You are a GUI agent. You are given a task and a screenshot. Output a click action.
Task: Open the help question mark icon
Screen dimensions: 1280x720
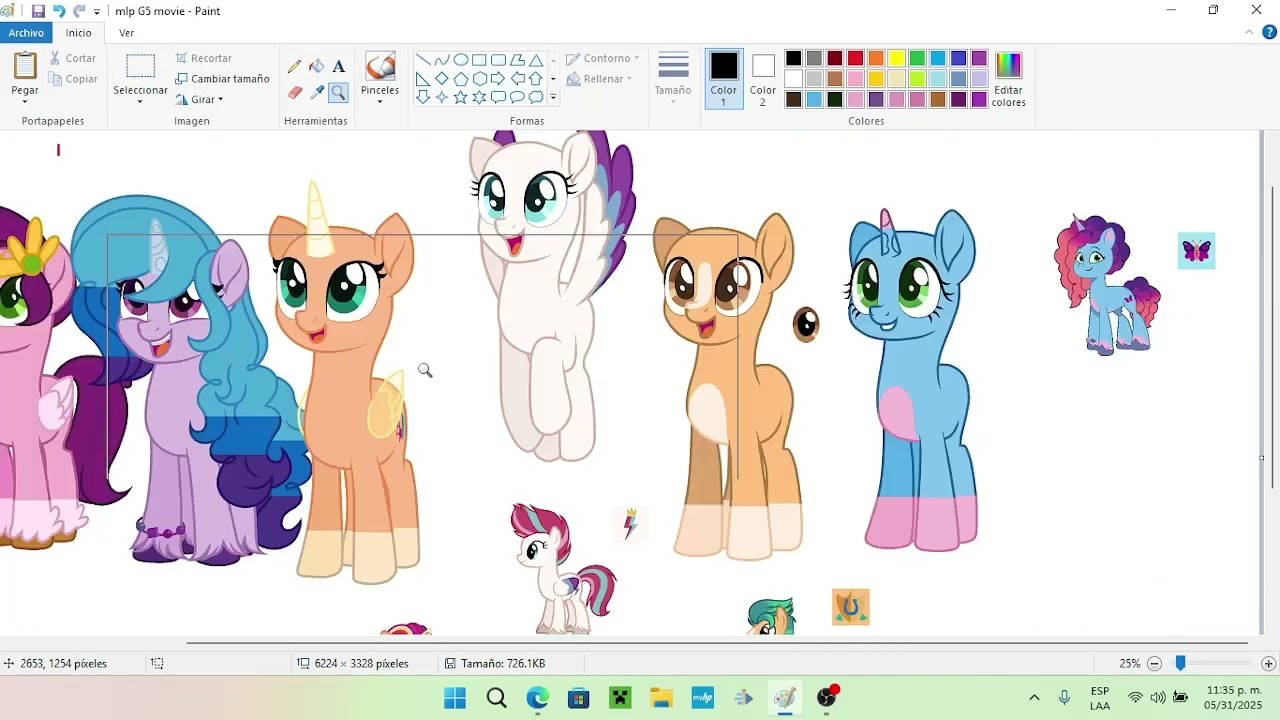pyautogui.click(x=1270, y=33)
